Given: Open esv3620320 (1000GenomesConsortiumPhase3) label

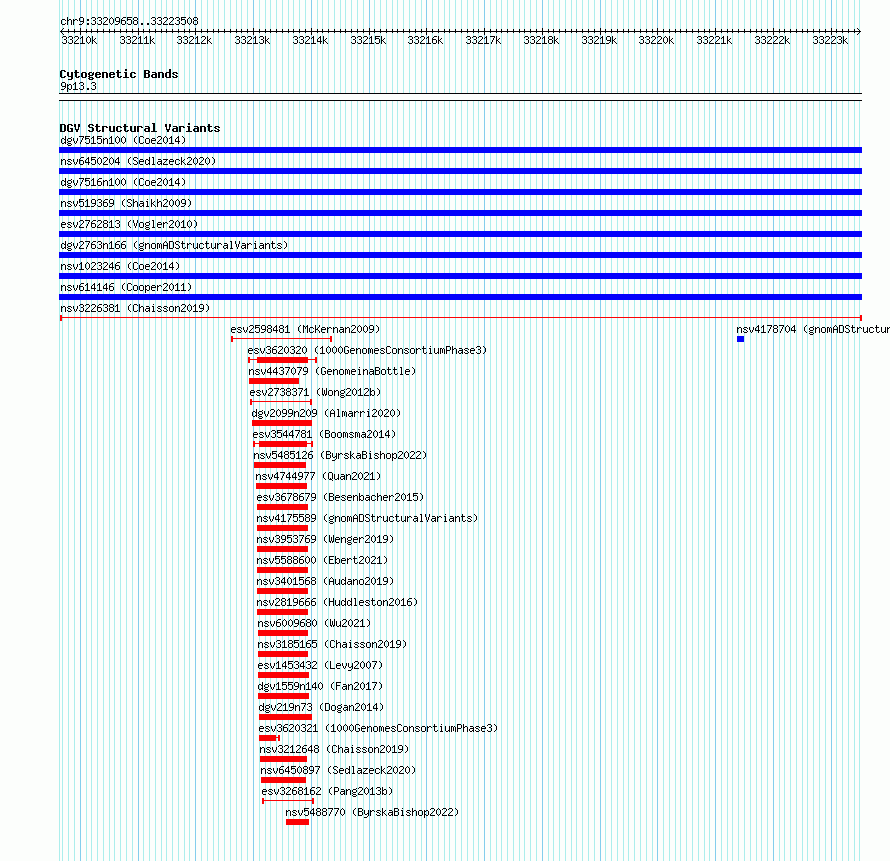Looking at the screenshot, I should (x=367, y=350).
